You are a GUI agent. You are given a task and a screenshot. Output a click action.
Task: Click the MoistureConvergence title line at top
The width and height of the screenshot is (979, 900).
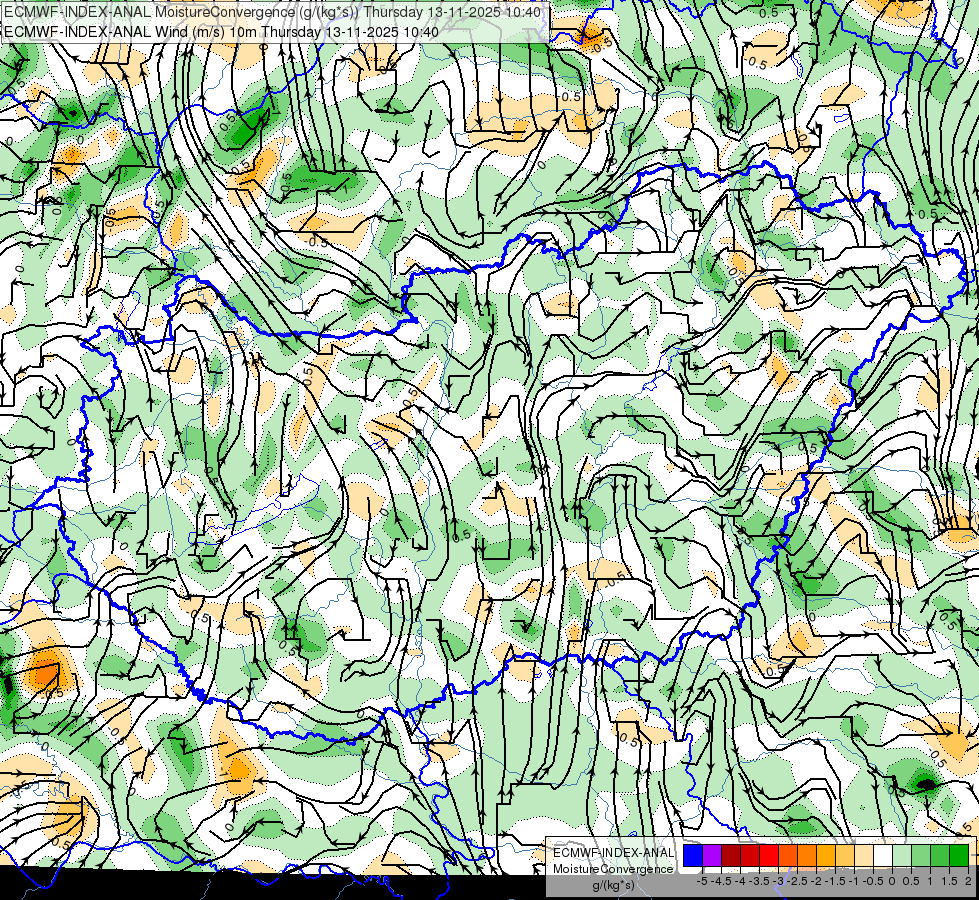(x=273, y=12)
